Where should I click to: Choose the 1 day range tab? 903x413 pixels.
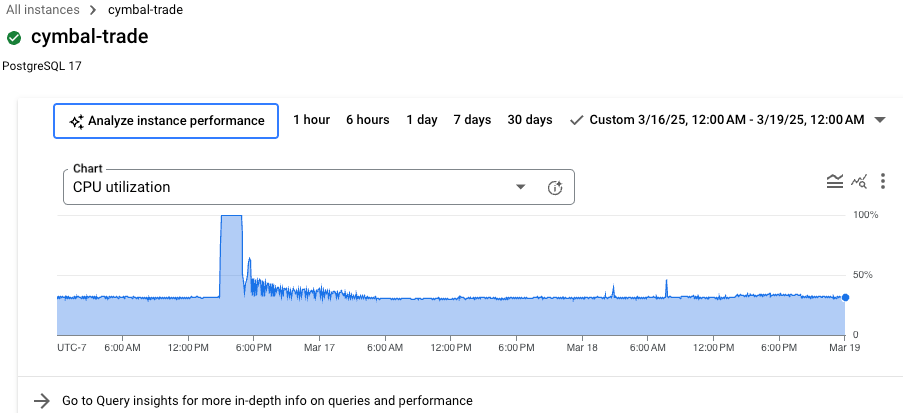pyautogui.click(x=421, y=120)
